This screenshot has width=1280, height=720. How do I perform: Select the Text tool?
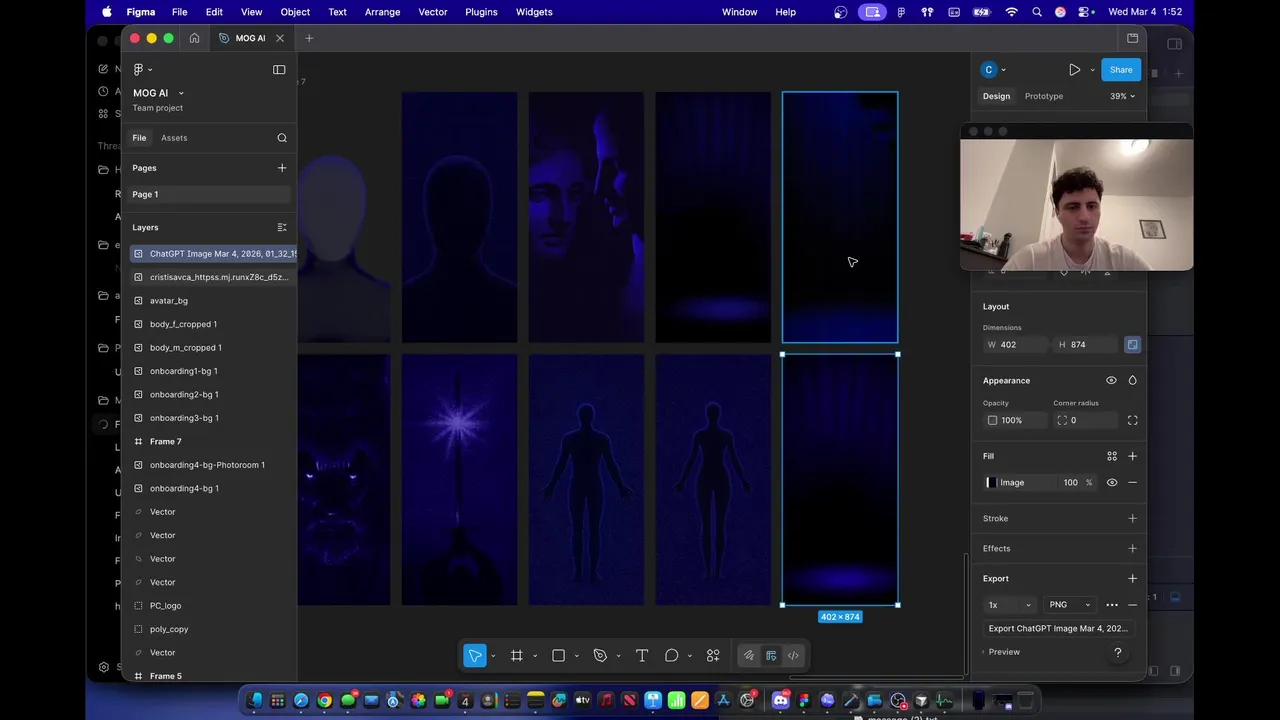642,656
